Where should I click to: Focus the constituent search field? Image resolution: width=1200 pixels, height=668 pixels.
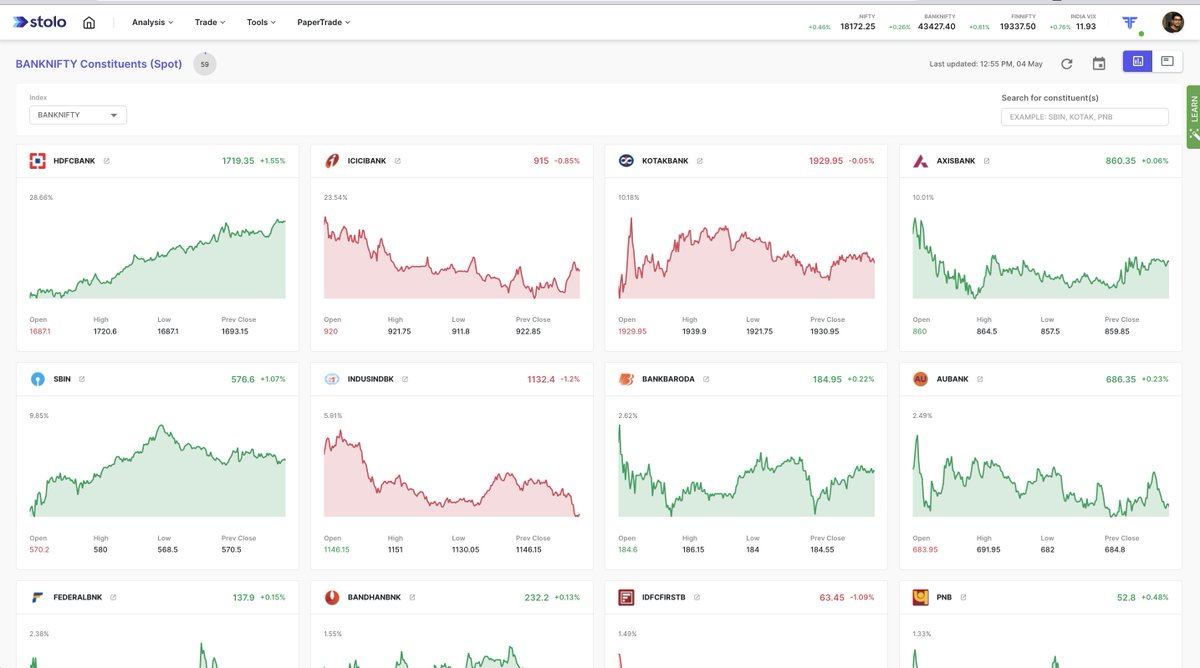[x=1085, y=117]
